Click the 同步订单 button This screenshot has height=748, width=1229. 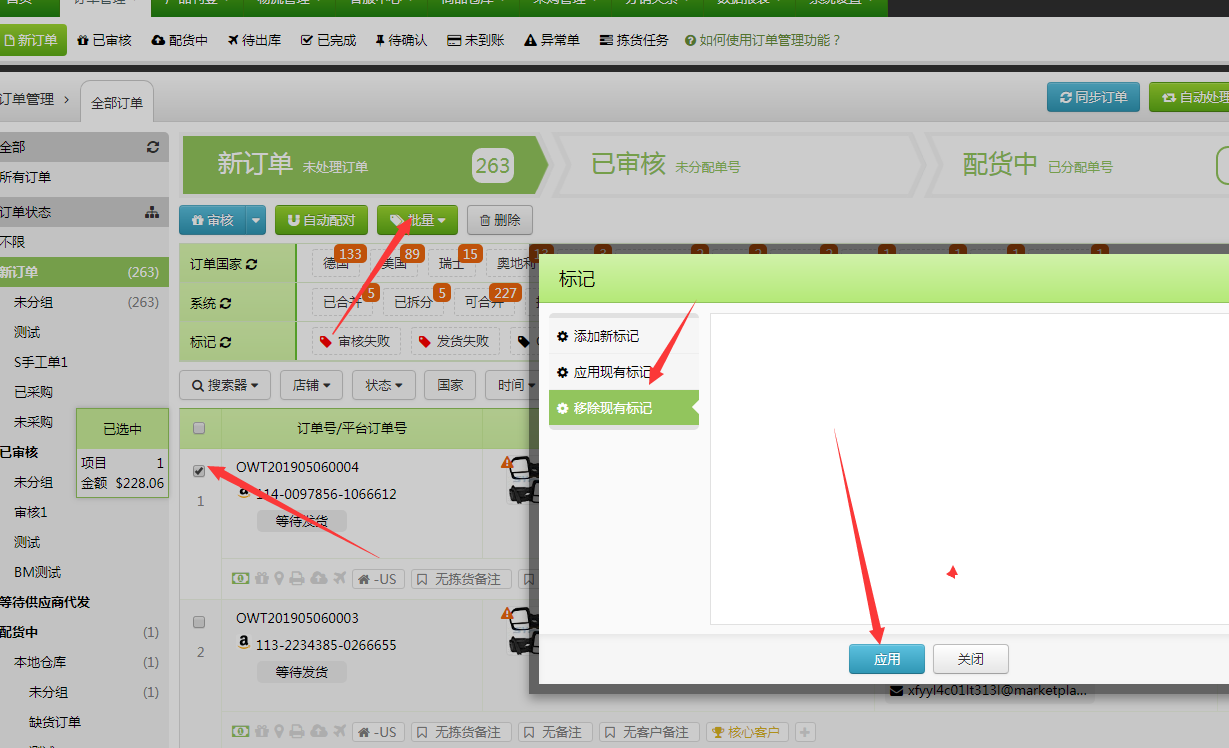coord(1093,97)
